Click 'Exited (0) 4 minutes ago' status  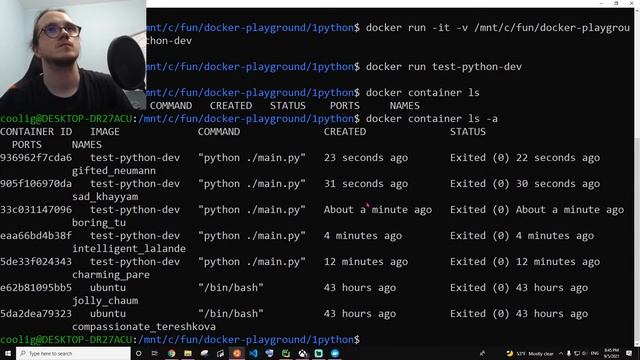click(522, 236)
